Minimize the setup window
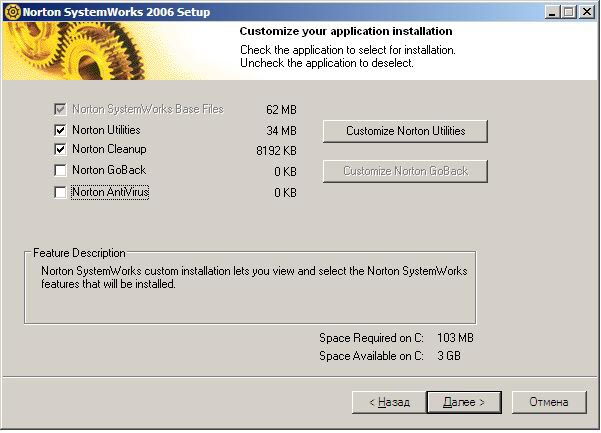Screen dimensions: 601x433 tap(552, 12)
